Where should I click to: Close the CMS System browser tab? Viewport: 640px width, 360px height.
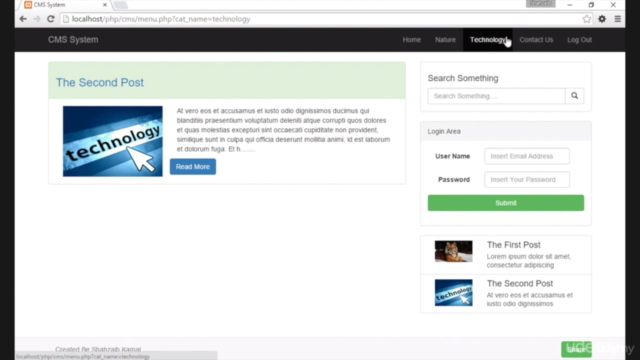[104, 5]
